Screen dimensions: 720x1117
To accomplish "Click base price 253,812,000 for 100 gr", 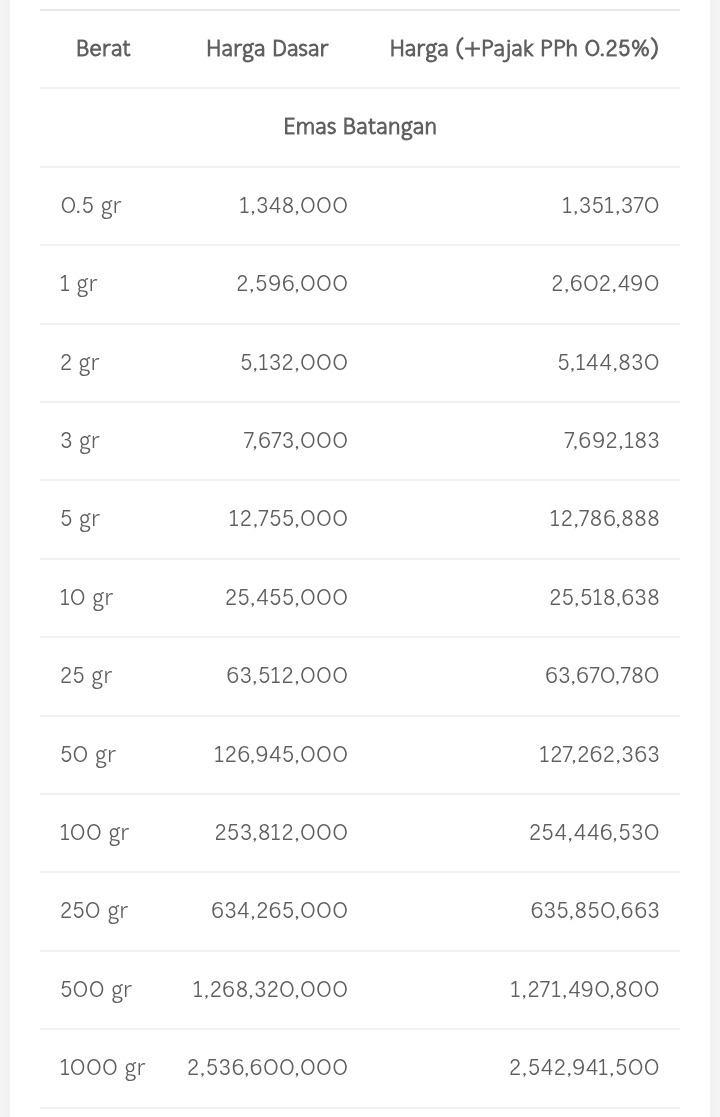I will pos(281,833).
